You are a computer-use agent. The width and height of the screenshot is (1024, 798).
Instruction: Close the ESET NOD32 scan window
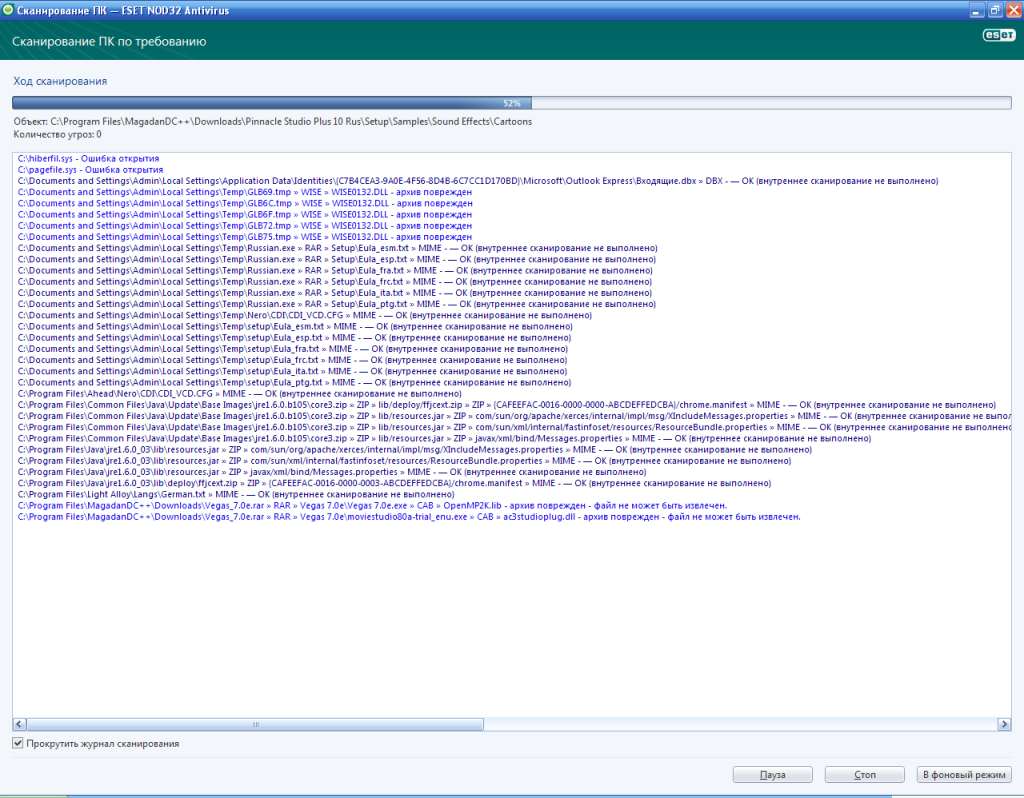1012,10
